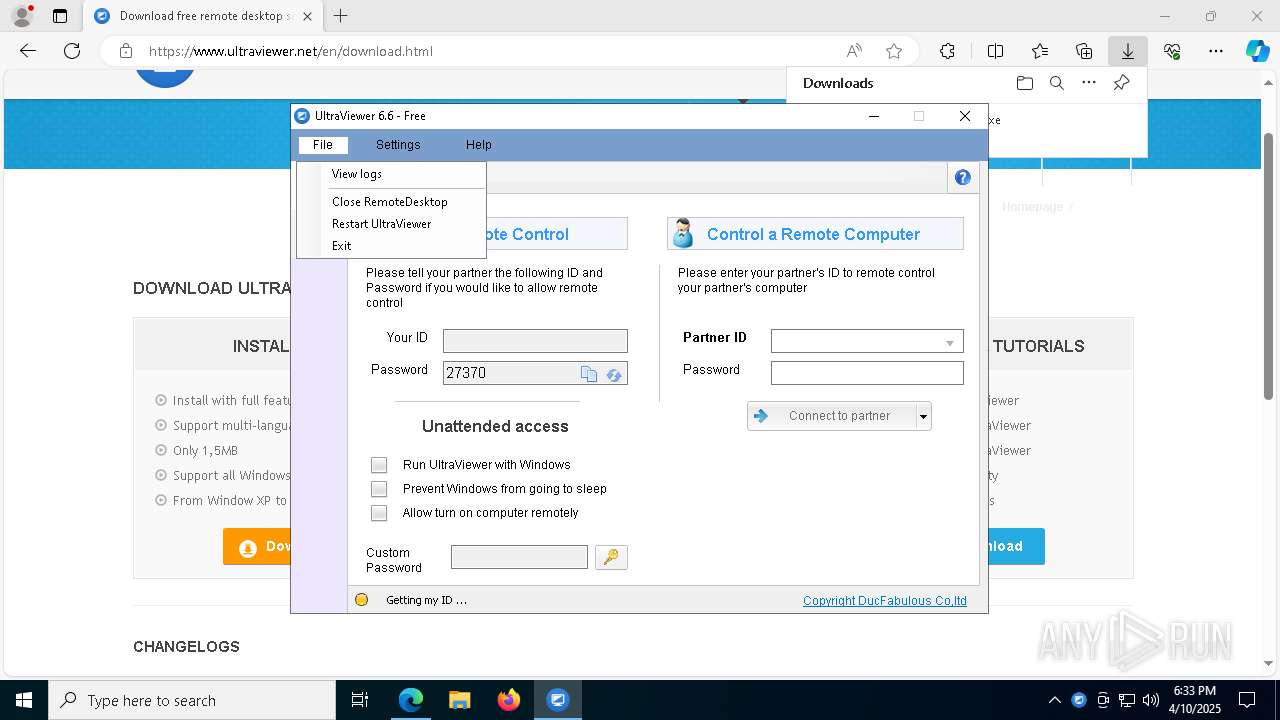Click Windows taskbar search box
Screen dimensions: 1280x720
[192, 700]
